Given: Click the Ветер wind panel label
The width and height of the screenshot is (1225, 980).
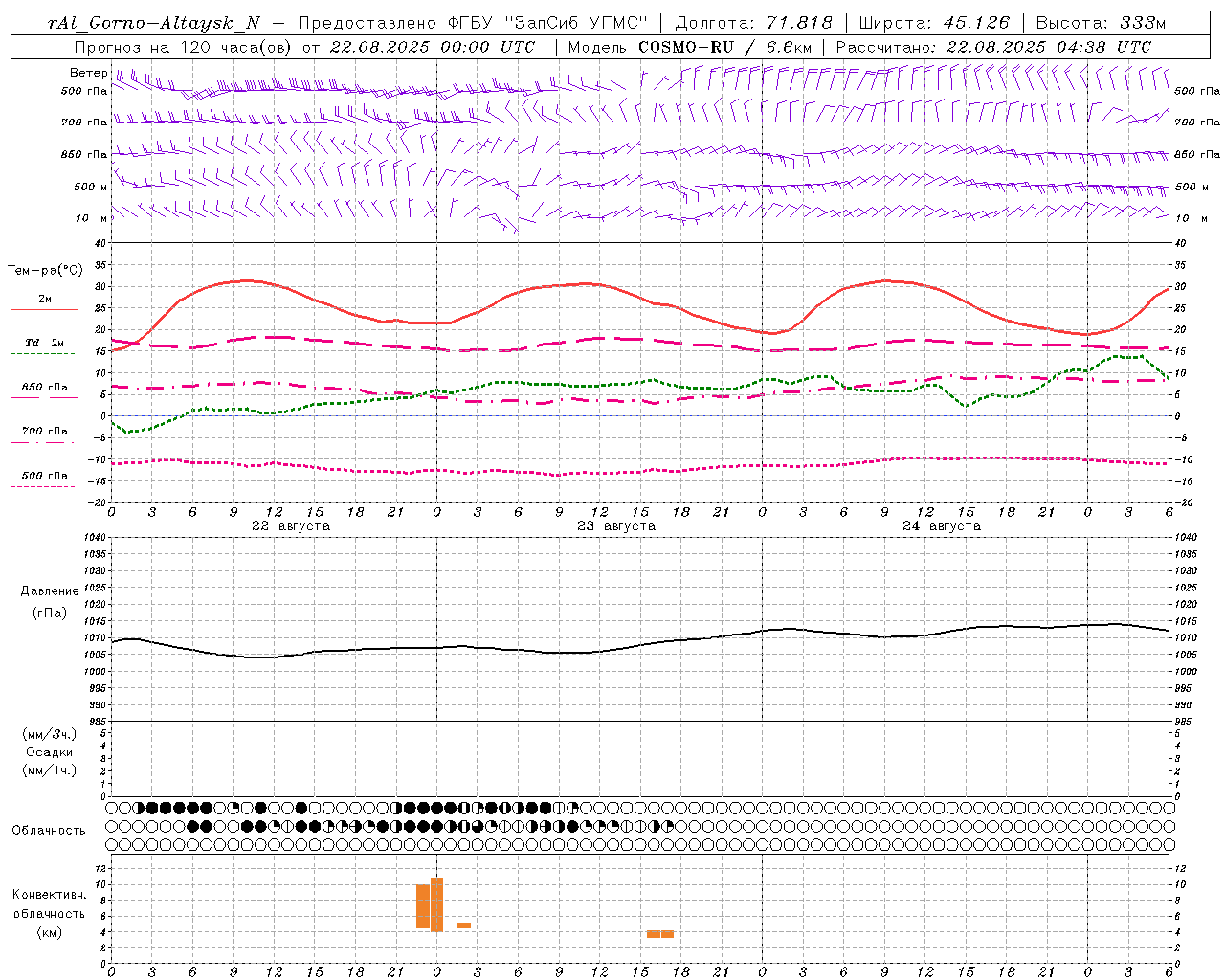Looking at the screenshot, I should pos(88,73).
